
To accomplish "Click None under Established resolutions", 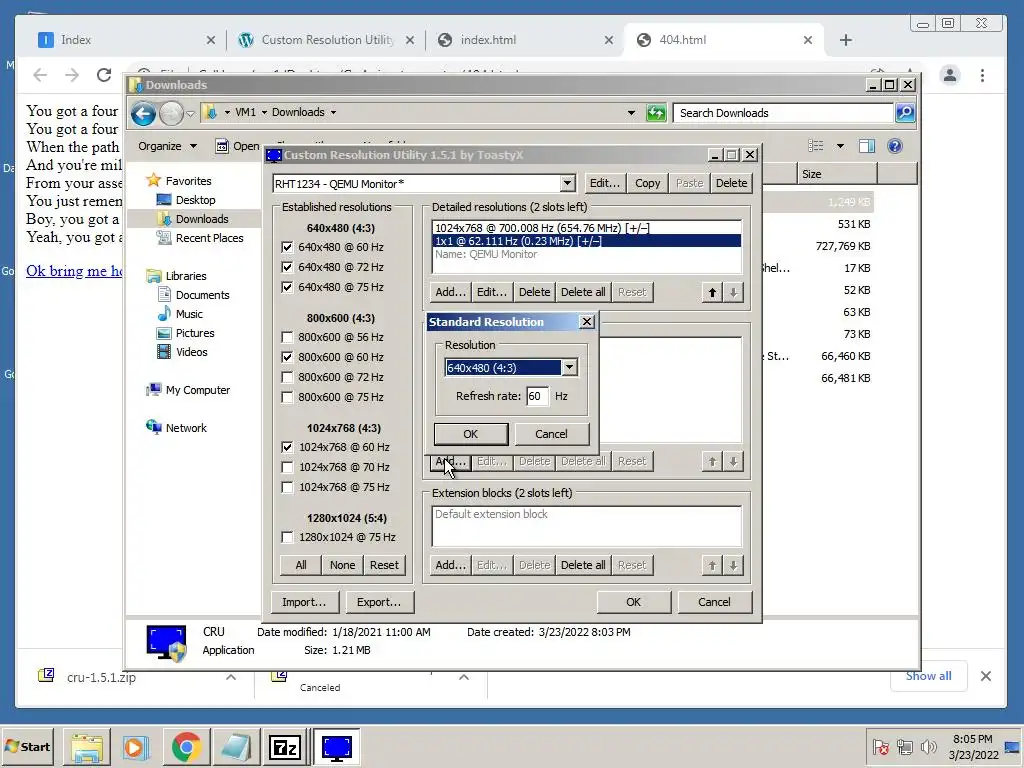I will click(x=343, y=565).
